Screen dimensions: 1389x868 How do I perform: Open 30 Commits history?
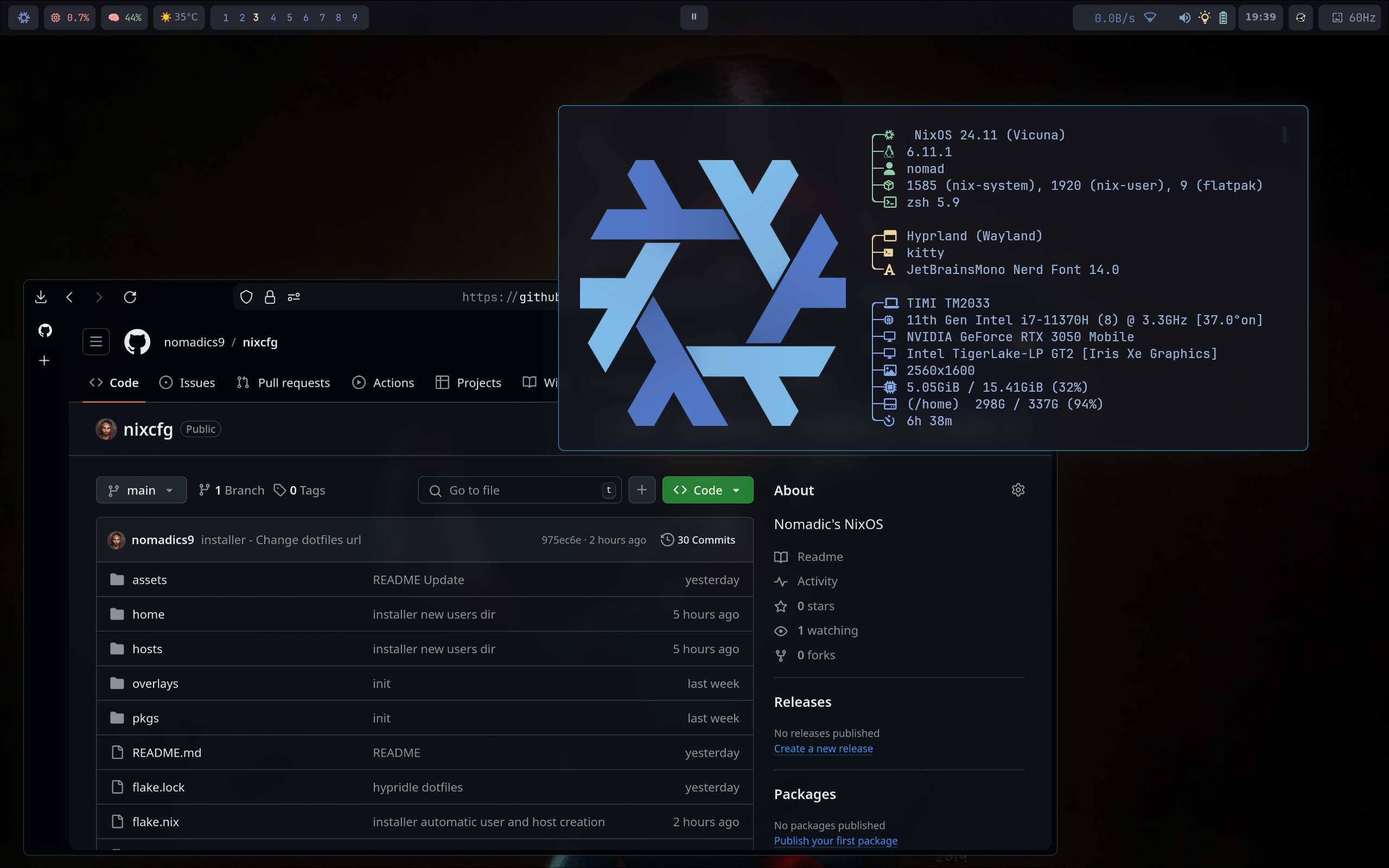698,540
